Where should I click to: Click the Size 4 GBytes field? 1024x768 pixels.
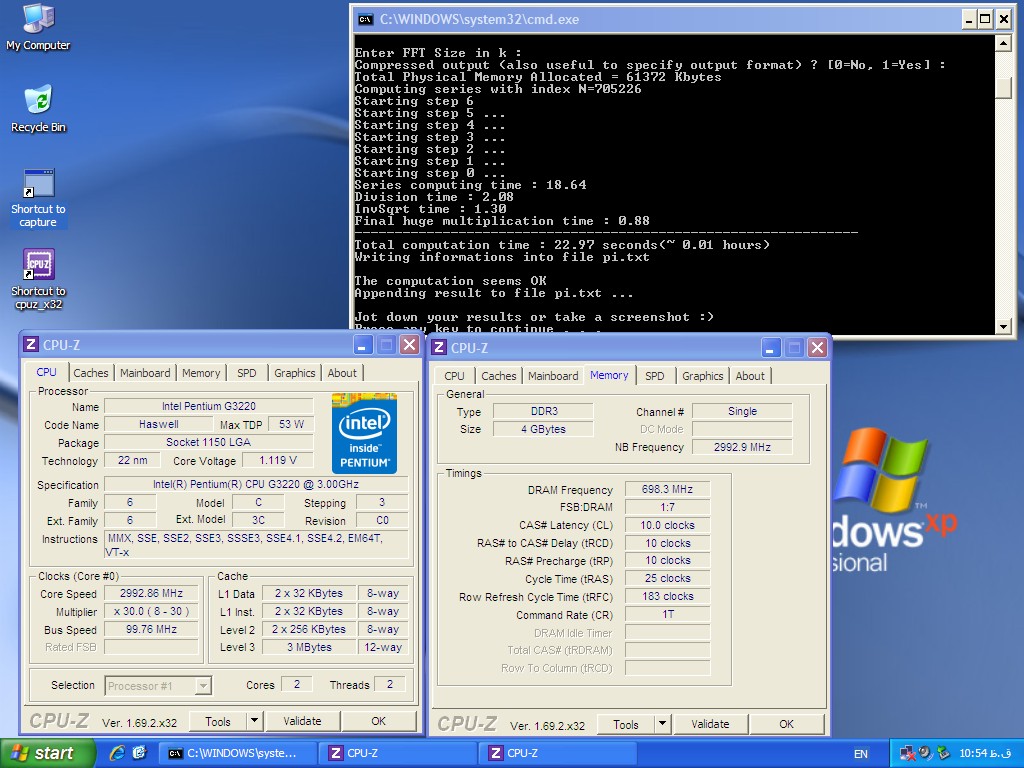click(543, 429)
